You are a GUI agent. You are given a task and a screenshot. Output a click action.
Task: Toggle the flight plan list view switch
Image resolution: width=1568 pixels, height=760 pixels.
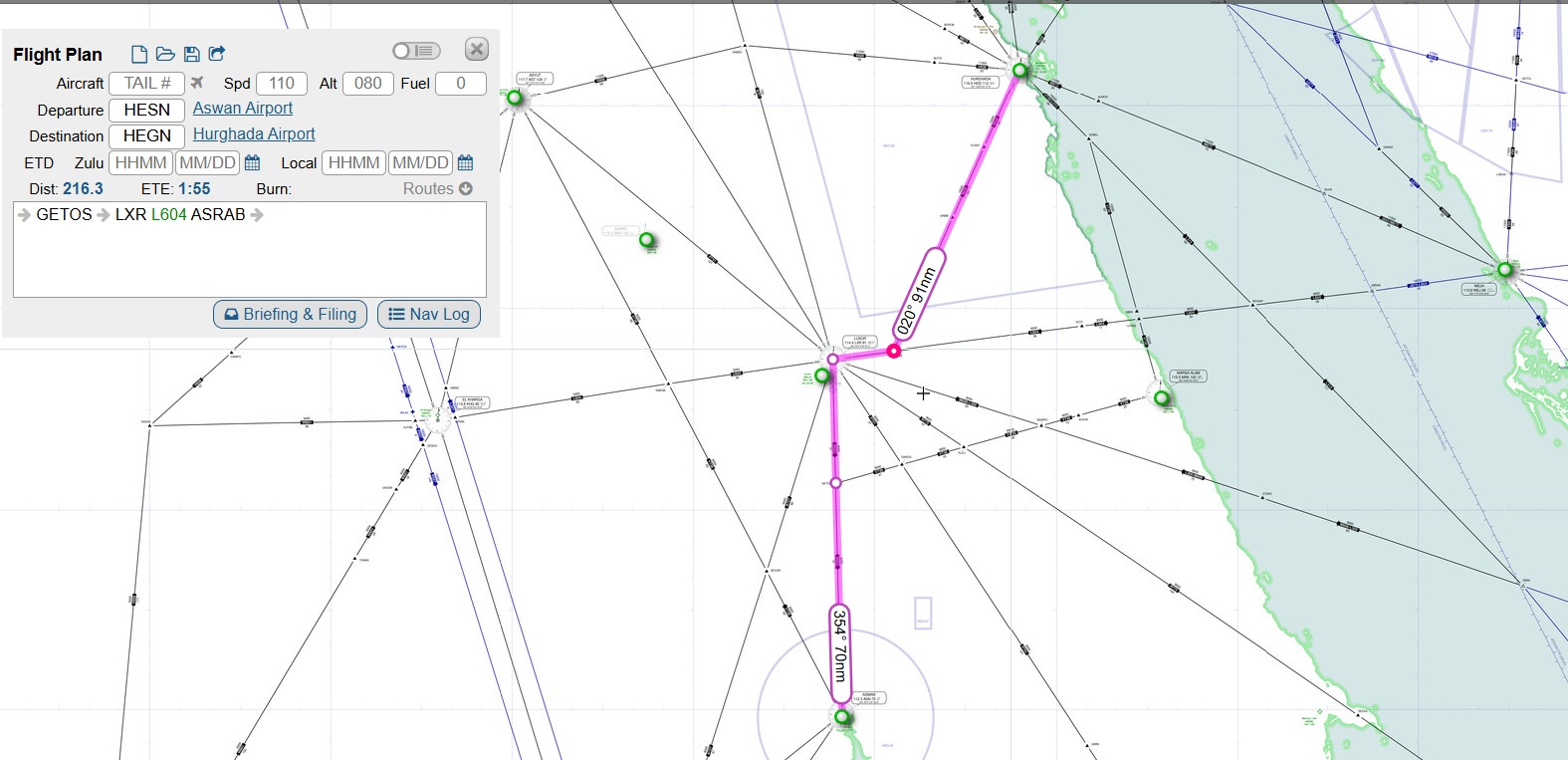(x=416, y=51)
